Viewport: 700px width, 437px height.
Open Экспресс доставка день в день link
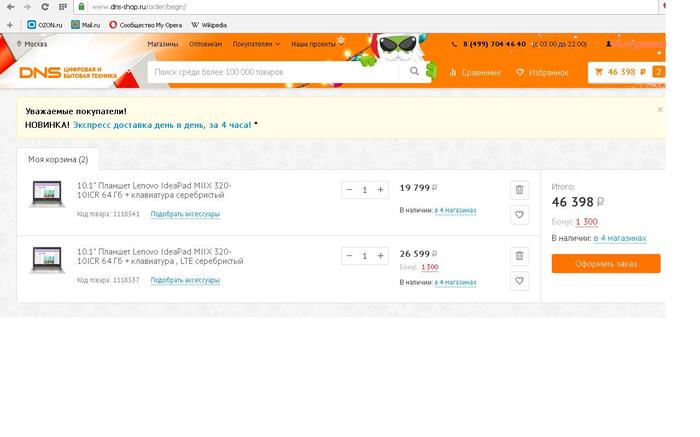click(x=162, y=125)
